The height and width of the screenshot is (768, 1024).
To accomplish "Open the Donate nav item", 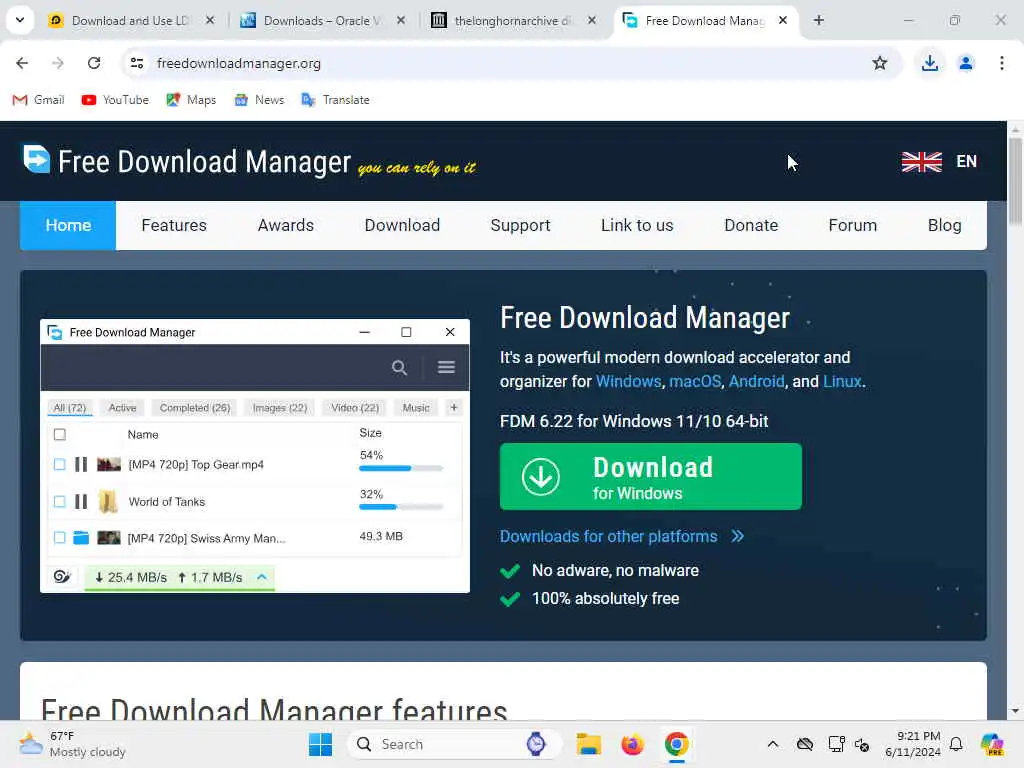I will [x=751, y=225].
